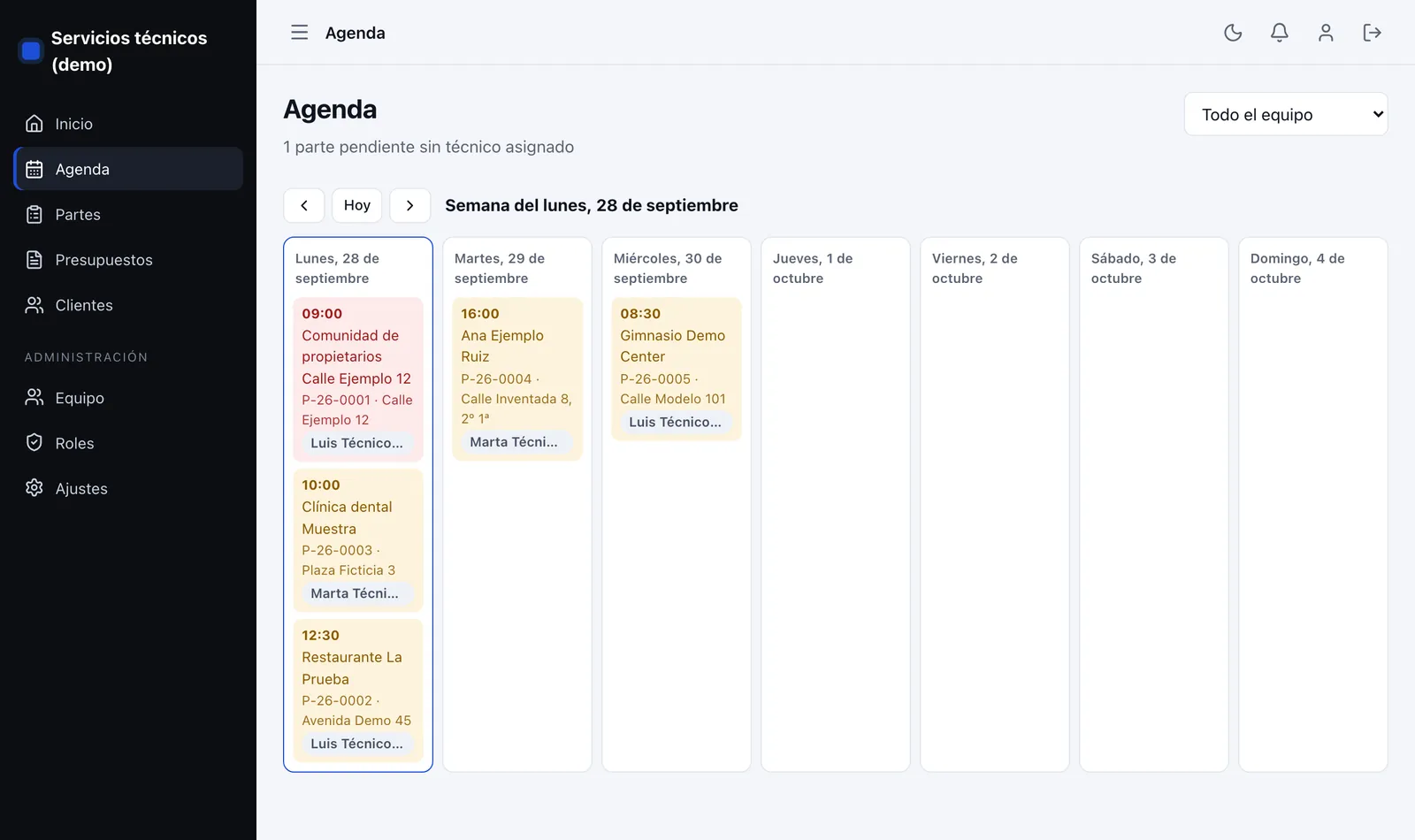The height and width of the screenshot is (840, 1415).
Task: Open the 08:30 Gimnasio Demo Center appointment
Action: click(677, 369)
